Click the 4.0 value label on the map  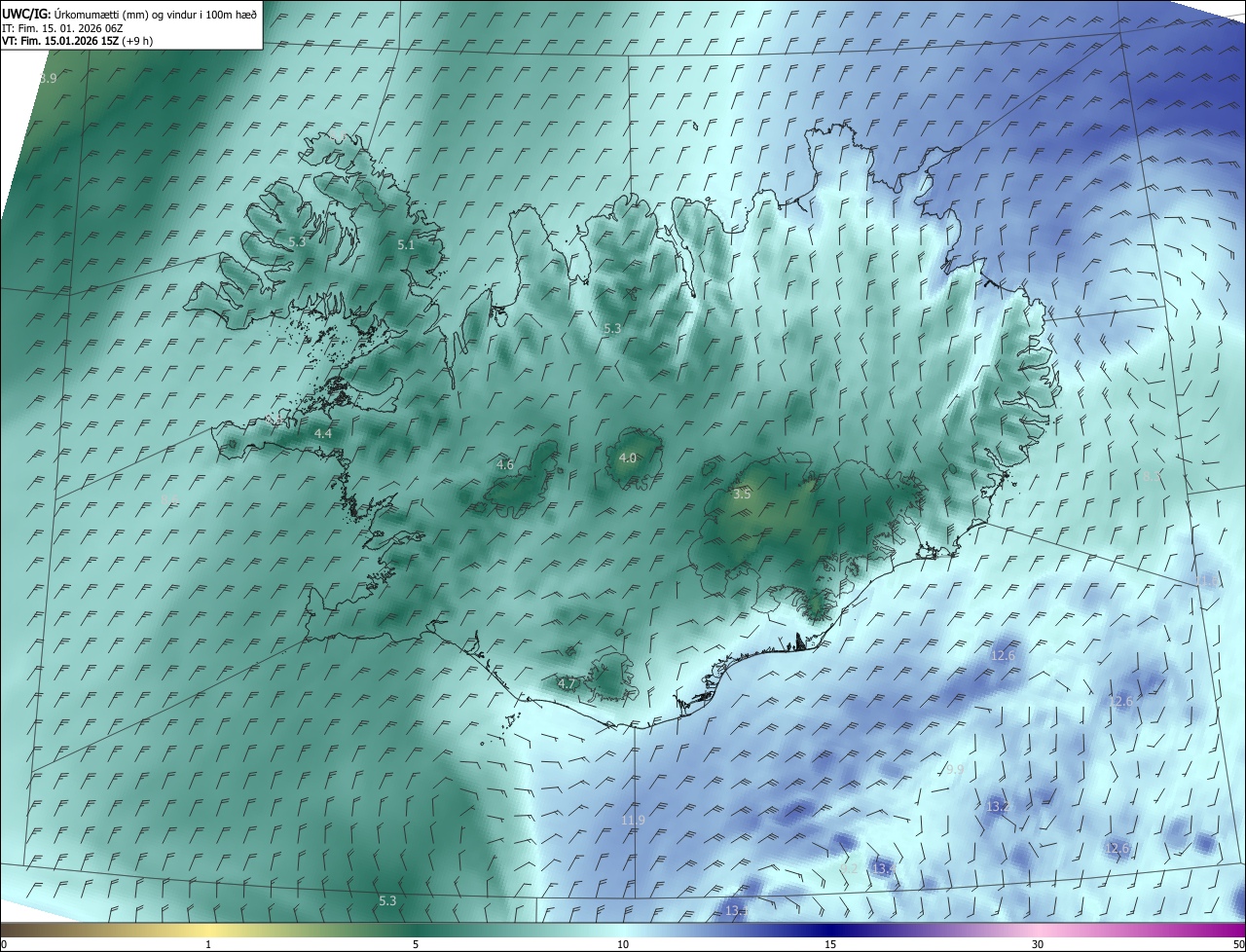click(x=628, y=458)
